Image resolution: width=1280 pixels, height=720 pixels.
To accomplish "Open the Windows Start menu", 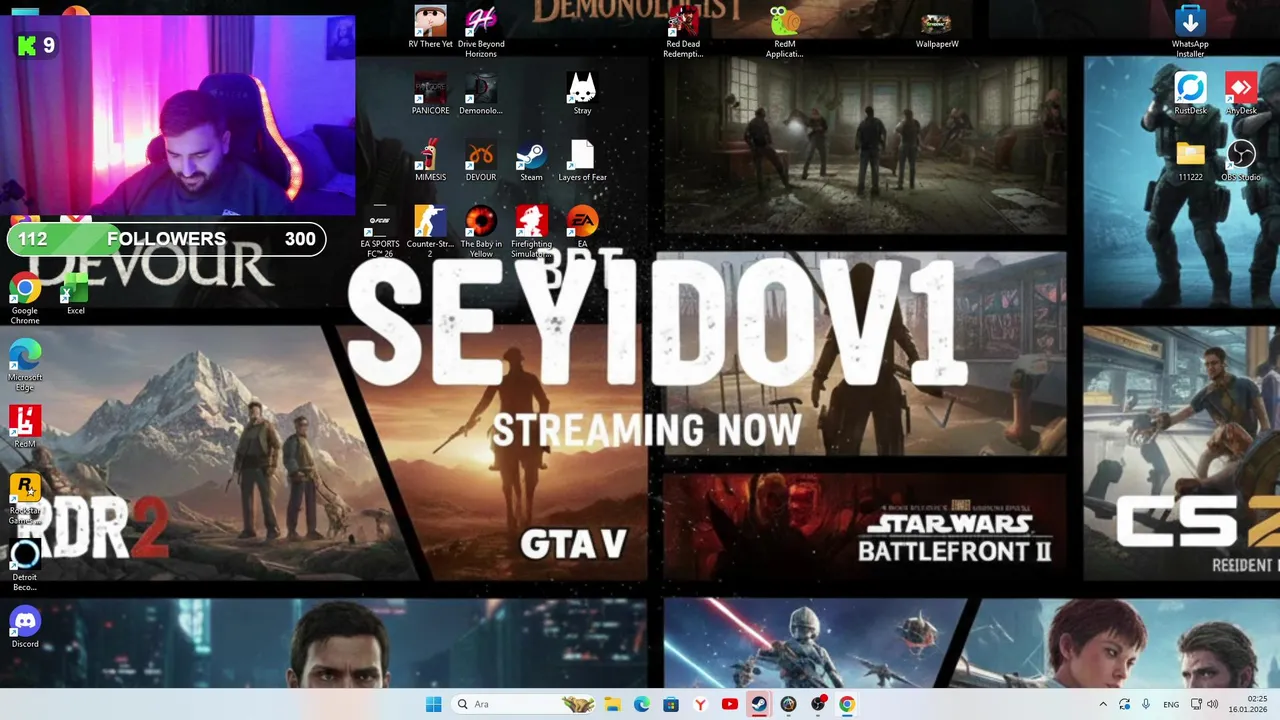I will (x=433, y=704).
